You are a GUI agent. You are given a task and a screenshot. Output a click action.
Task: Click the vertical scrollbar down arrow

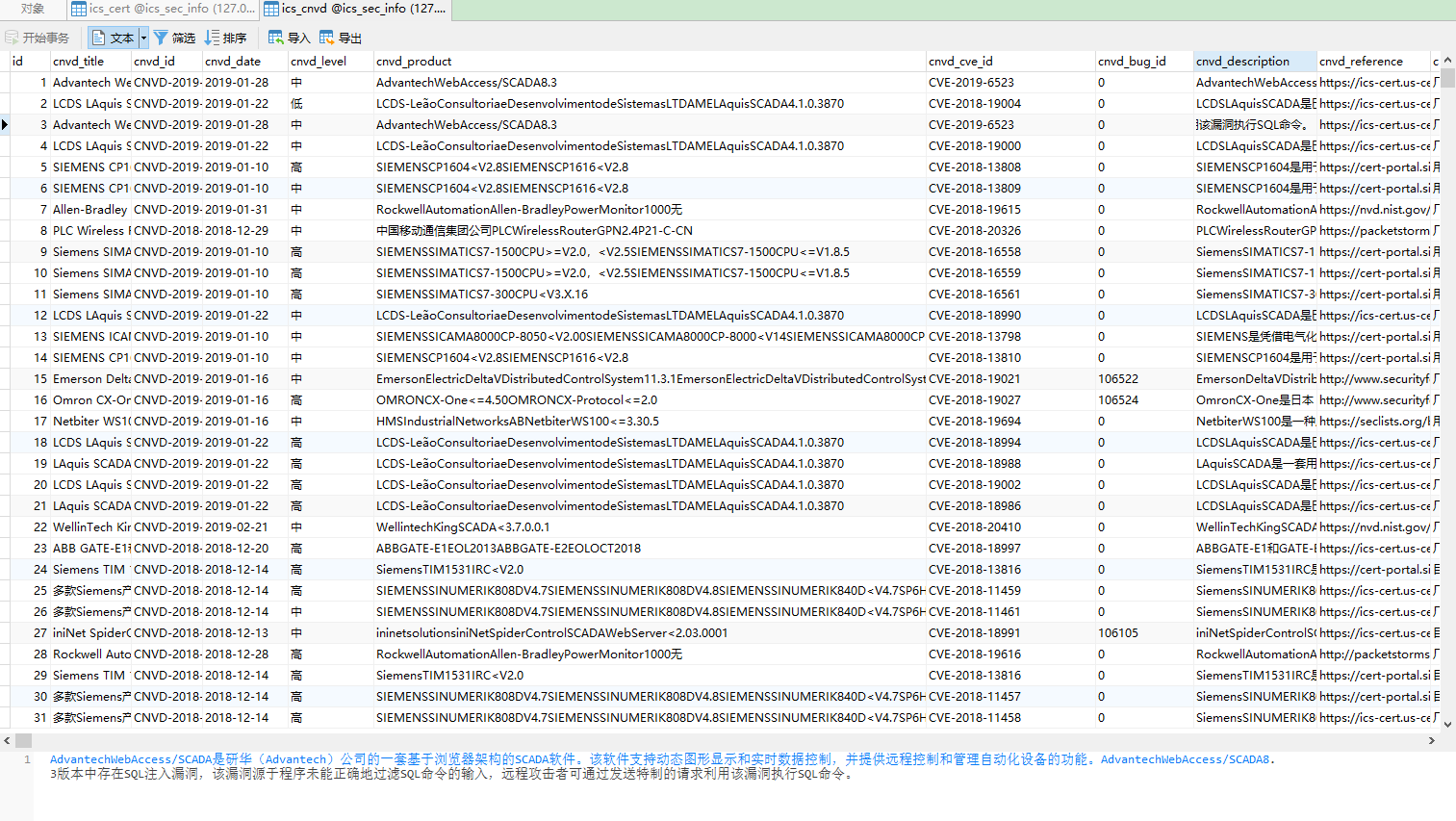pyautogui.click(x=1447, y=724)
